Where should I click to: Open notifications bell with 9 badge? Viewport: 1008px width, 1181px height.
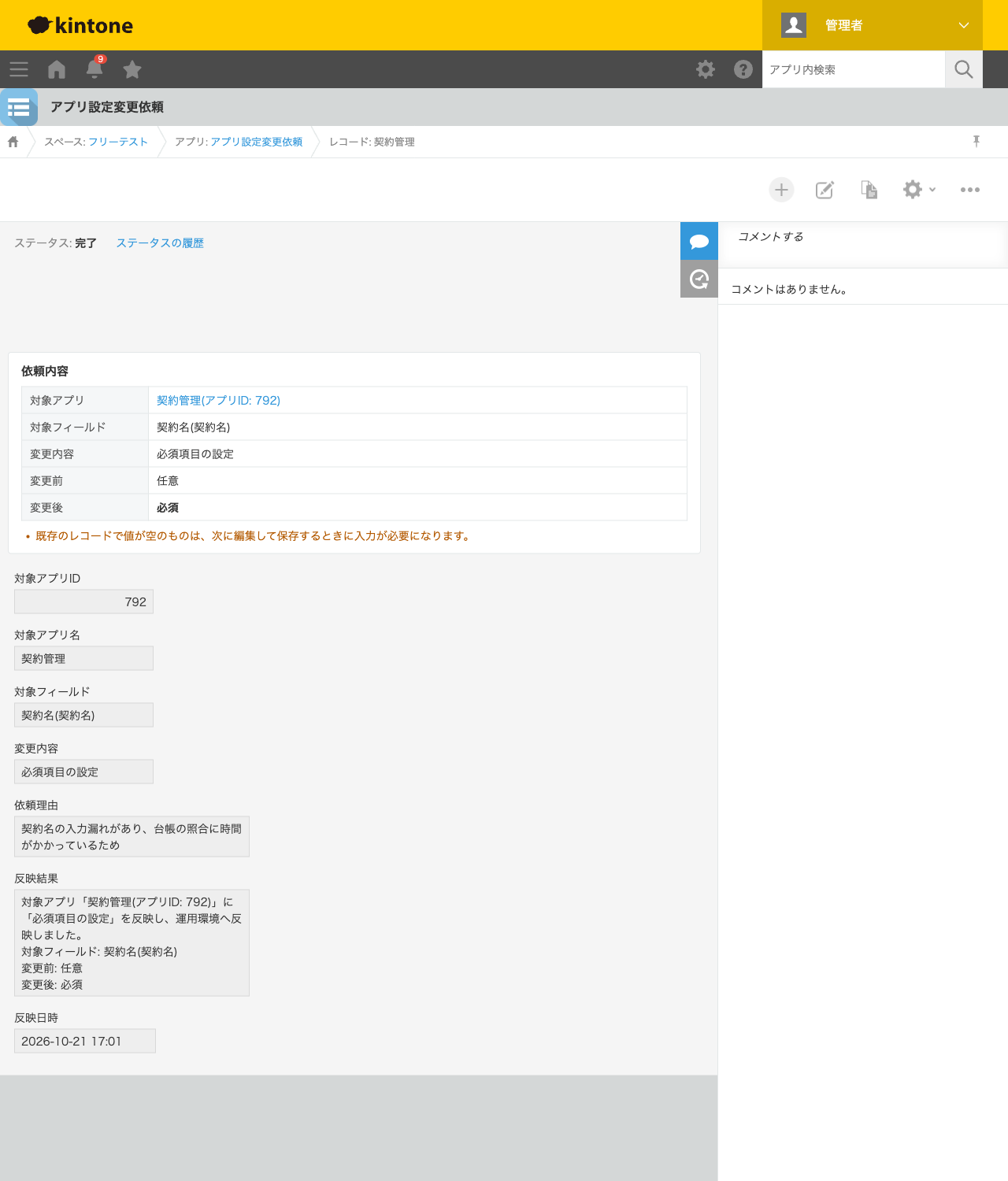(94, 68)
